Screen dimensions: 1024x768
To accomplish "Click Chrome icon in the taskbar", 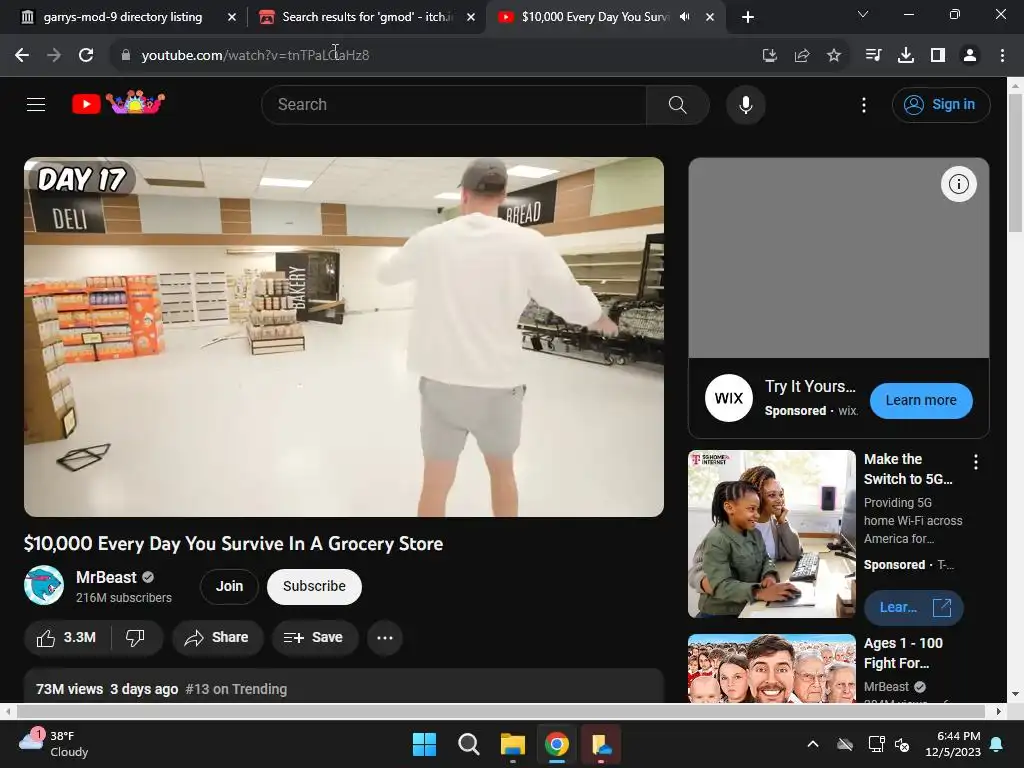I will (x=556, y=744).
